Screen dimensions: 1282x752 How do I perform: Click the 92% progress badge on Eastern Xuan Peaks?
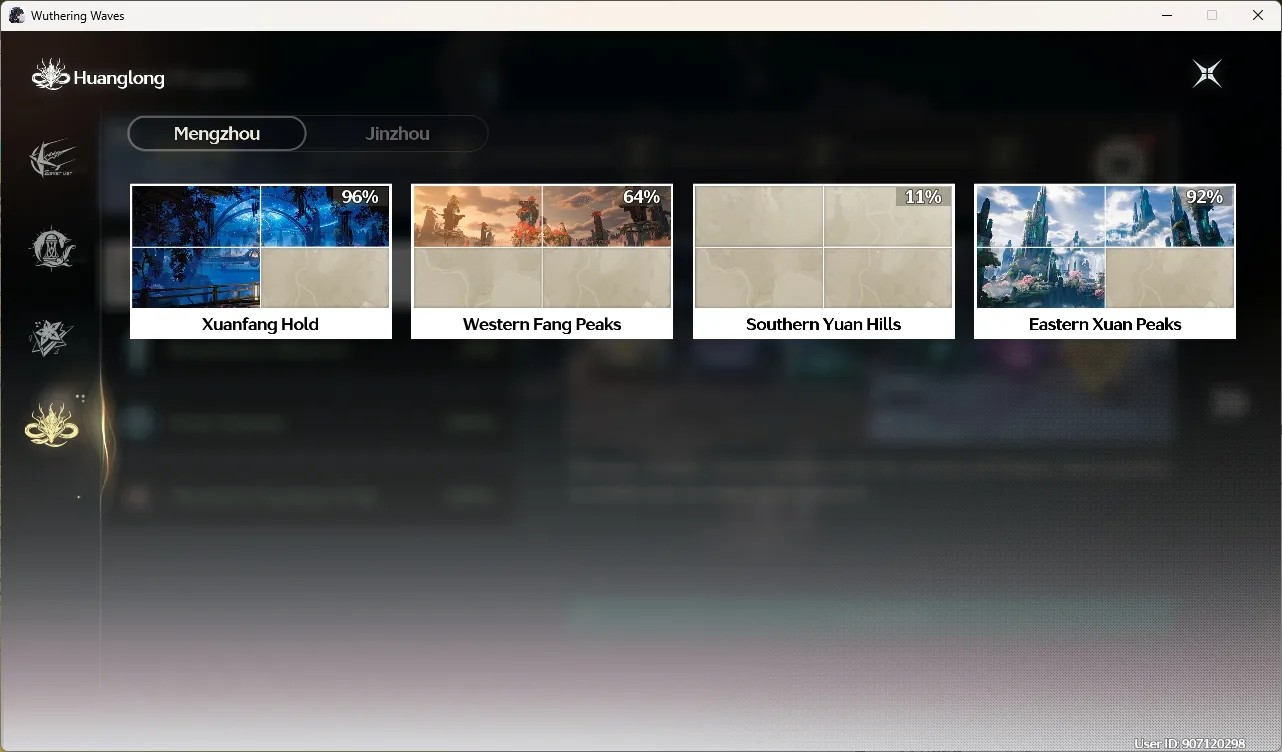point(1204,197)
